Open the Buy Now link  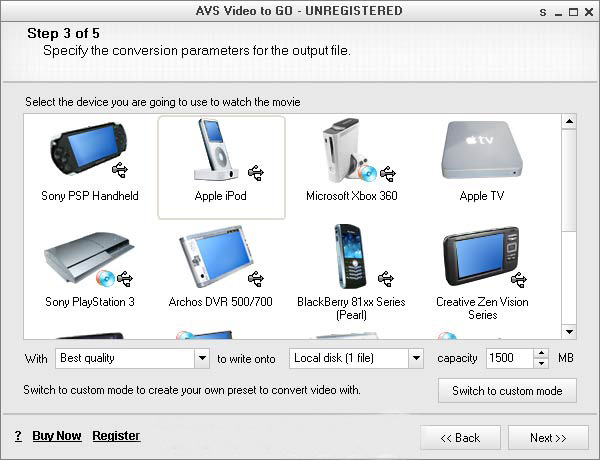pos(57,436)
